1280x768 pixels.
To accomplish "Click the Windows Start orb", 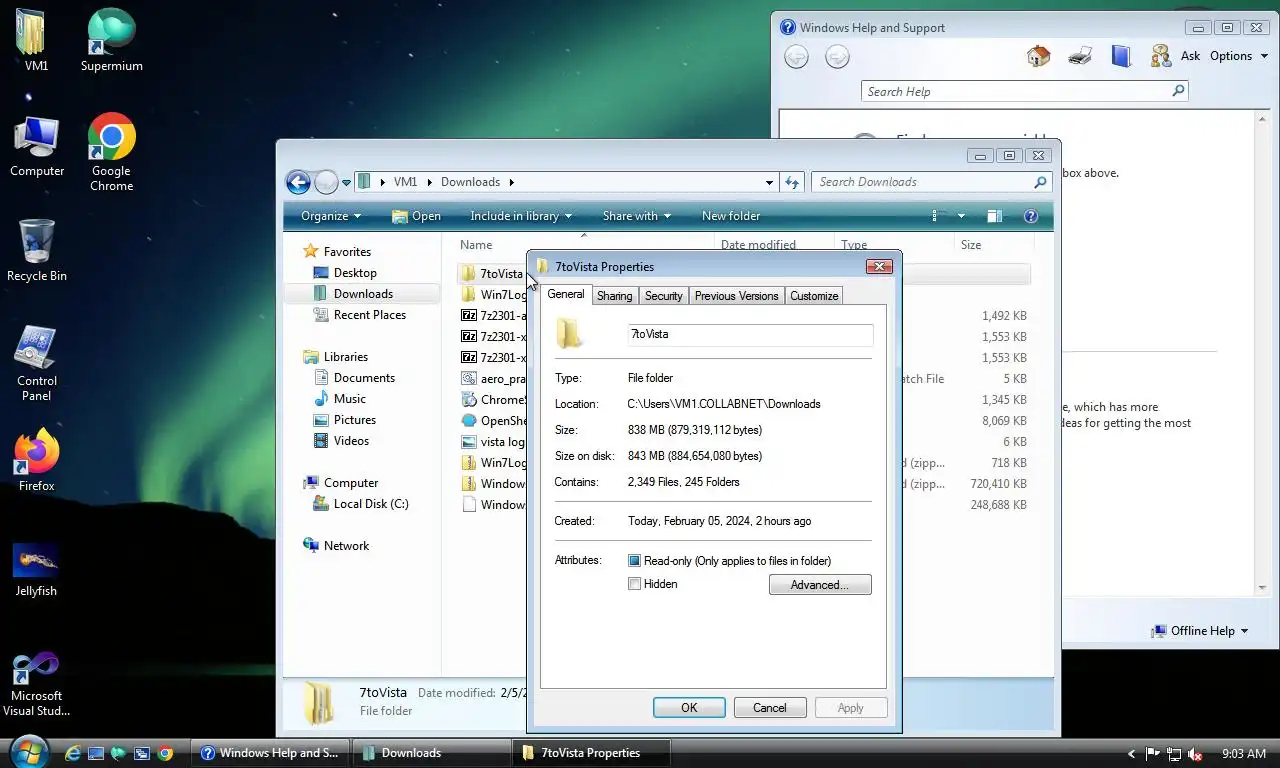I will (x=29, y=752).
